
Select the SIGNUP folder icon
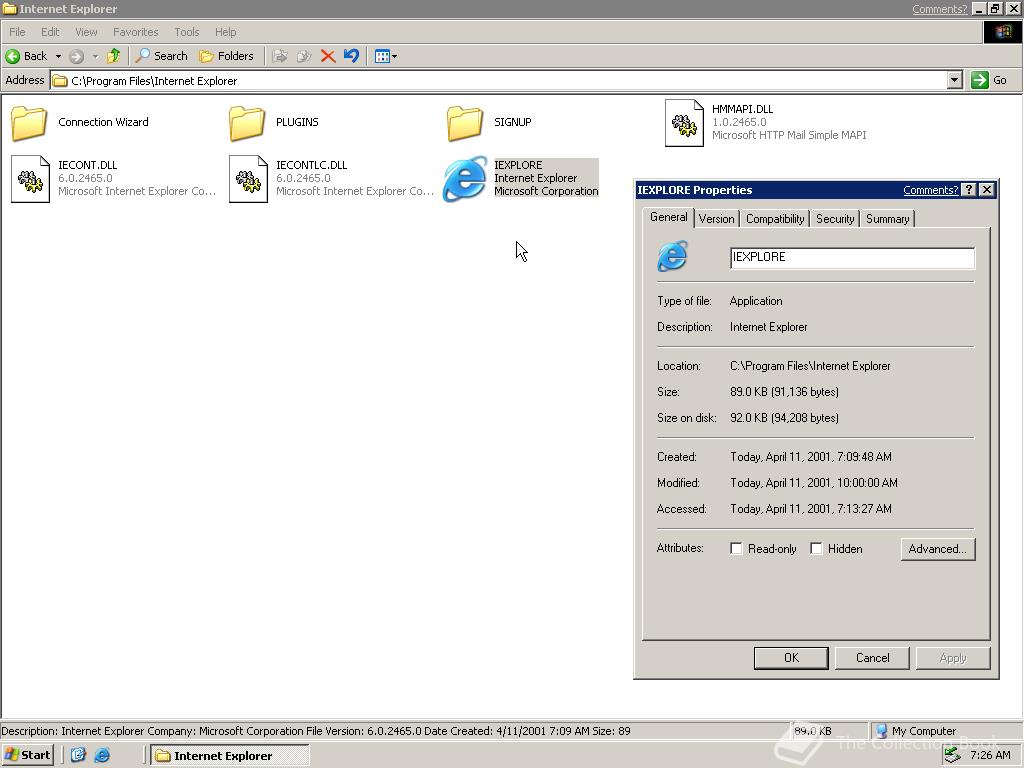tap(465, 123)
